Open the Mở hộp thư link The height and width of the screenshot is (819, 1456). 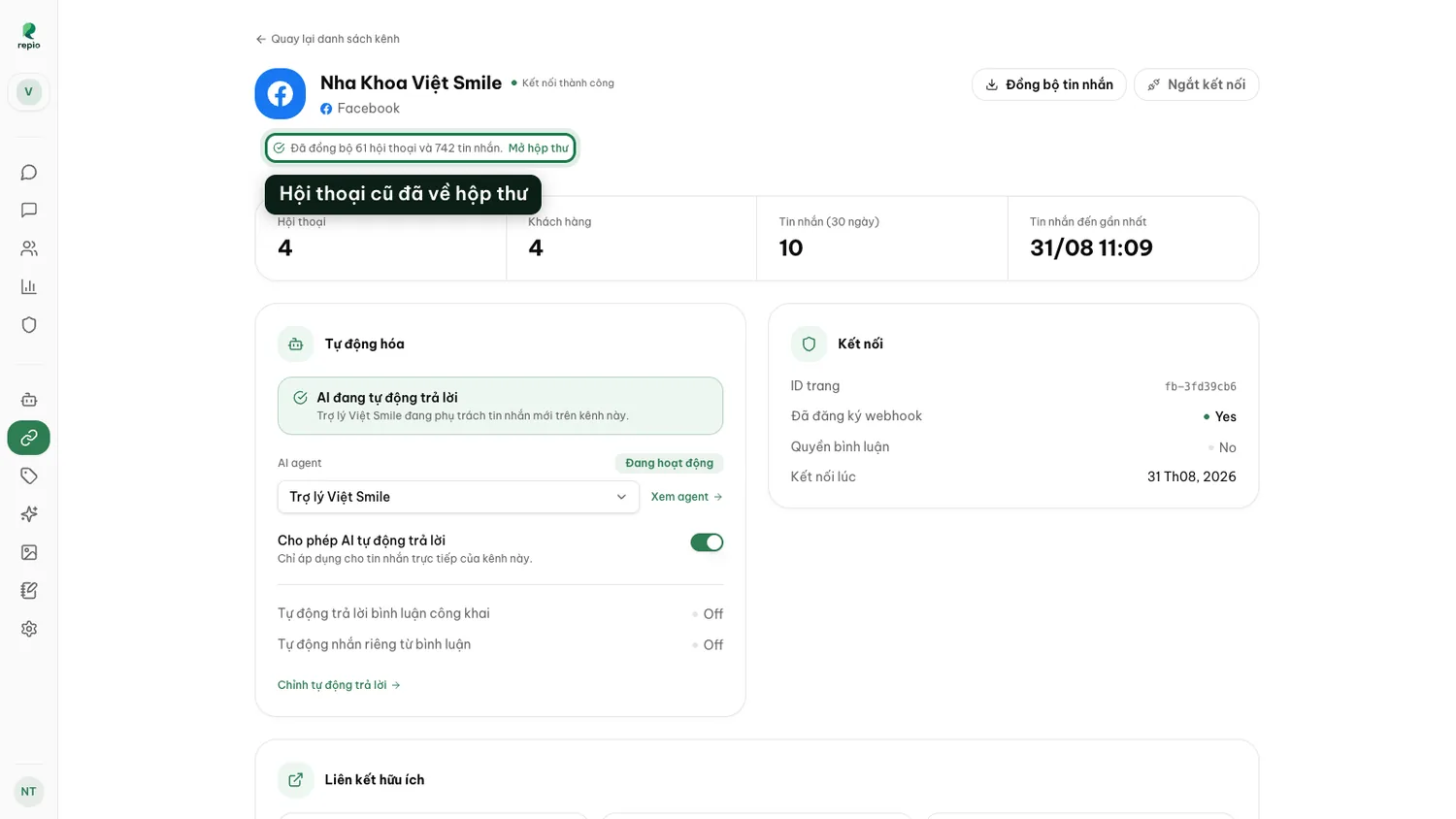tap(539, 148)
